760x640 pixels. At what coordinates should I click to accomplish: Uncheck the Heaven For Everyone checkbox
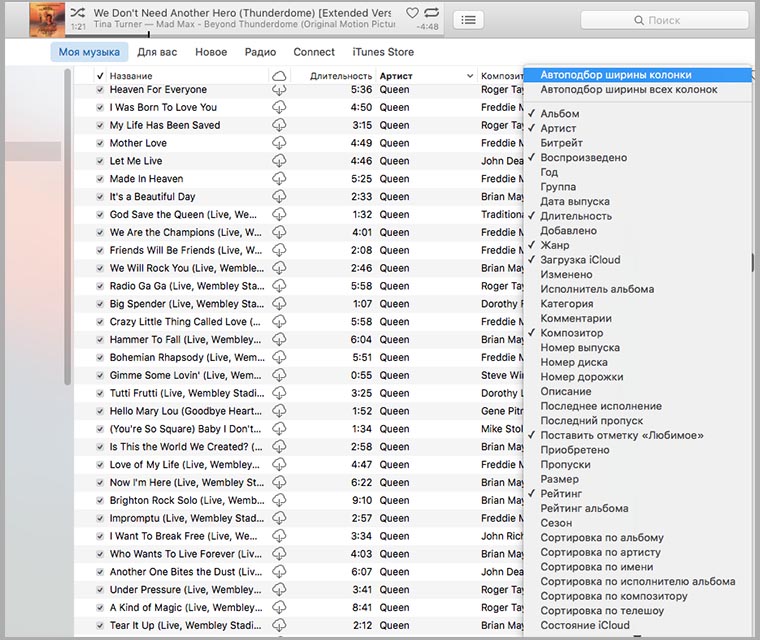pos(100,90)
